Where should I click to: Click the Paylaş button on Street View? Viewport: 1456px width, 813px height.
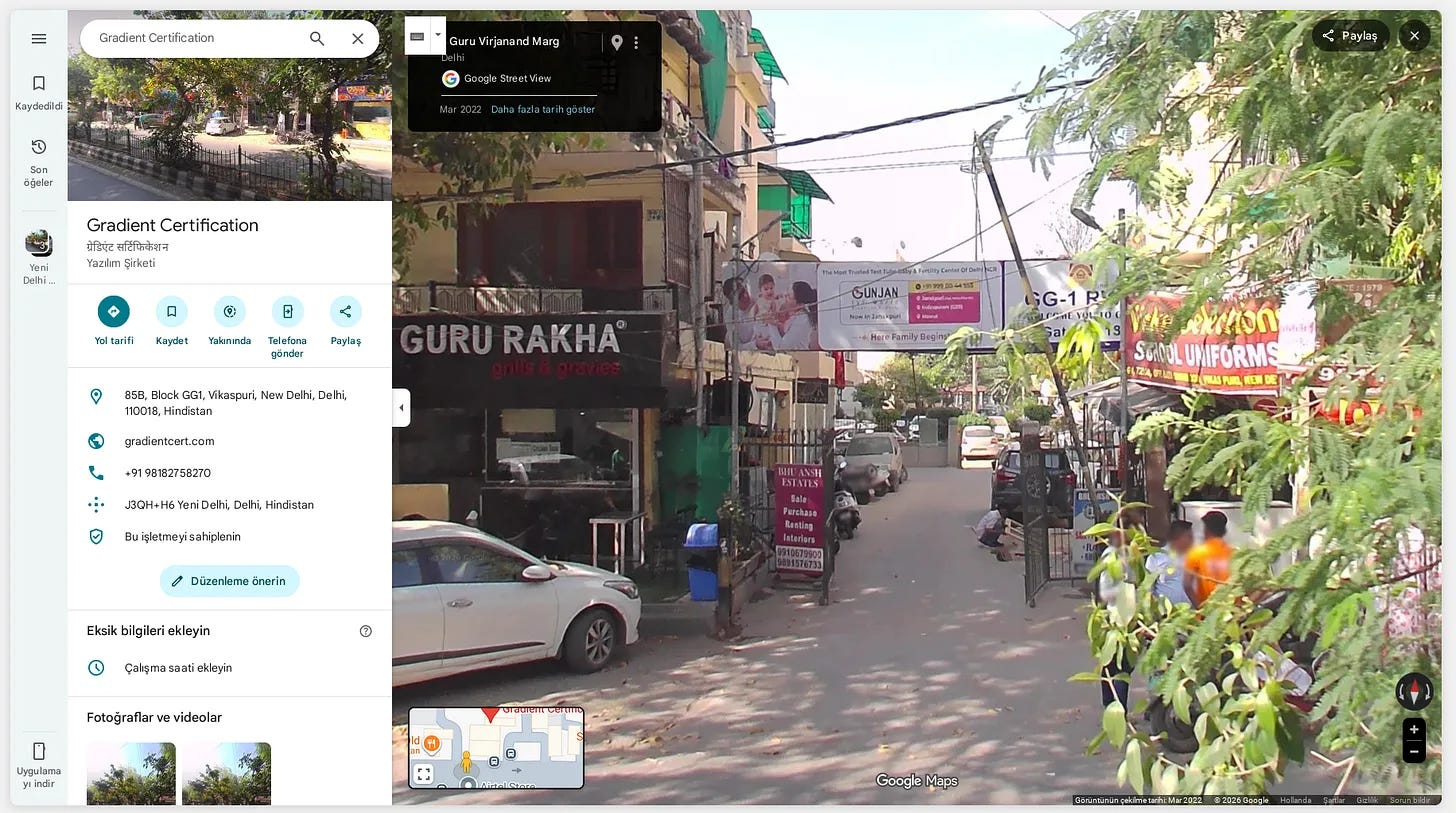pos(1350,35)
